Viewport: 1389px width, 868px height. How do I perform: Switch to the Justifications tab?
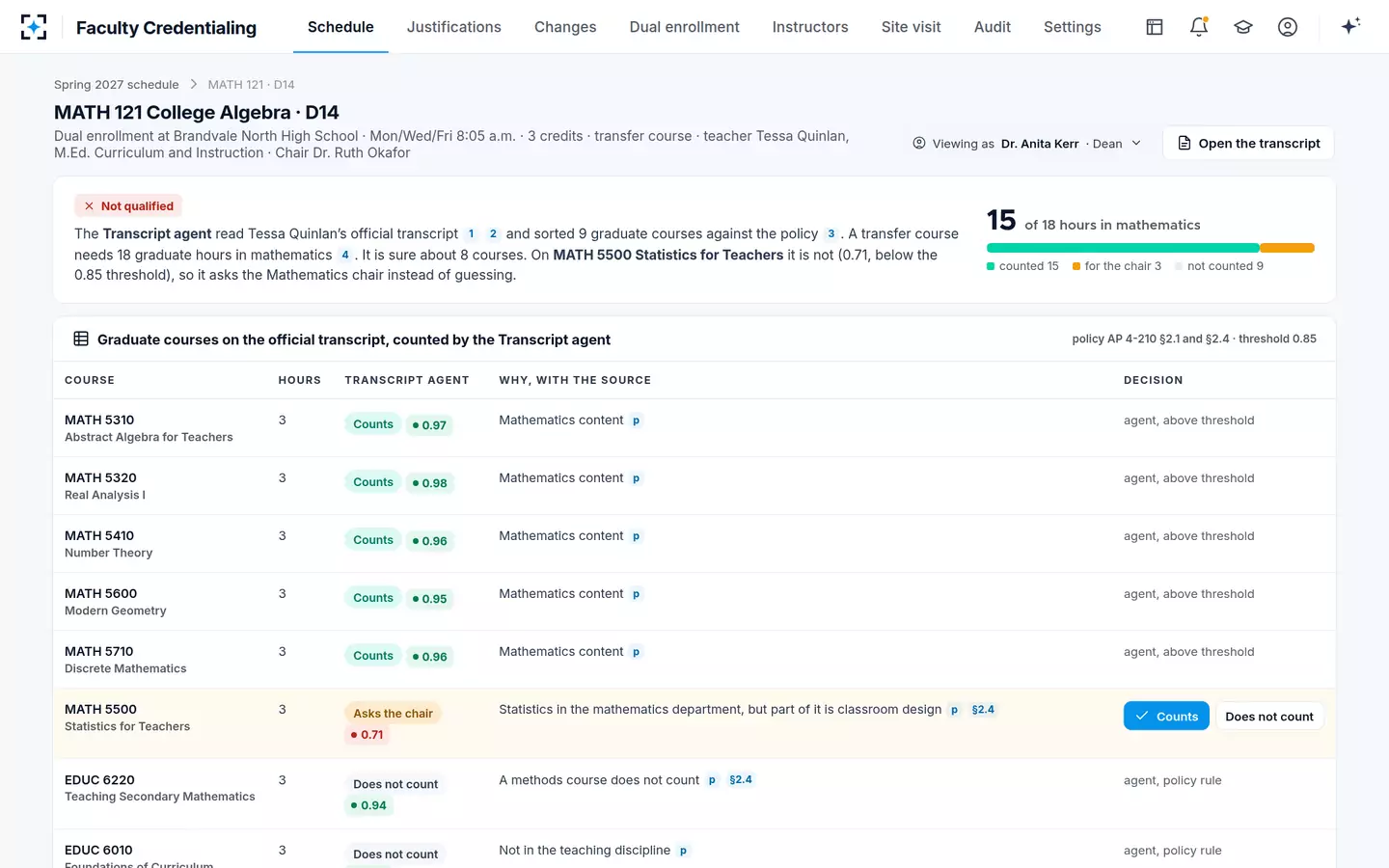tap(454, 27)
